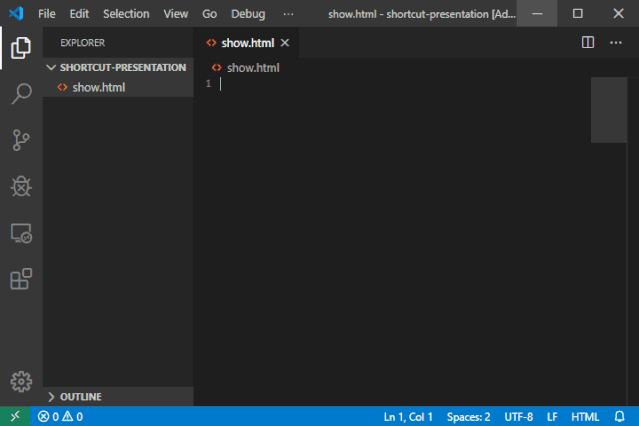Open the Search view icon
The image size is (639, 426).
click(21, 94)
